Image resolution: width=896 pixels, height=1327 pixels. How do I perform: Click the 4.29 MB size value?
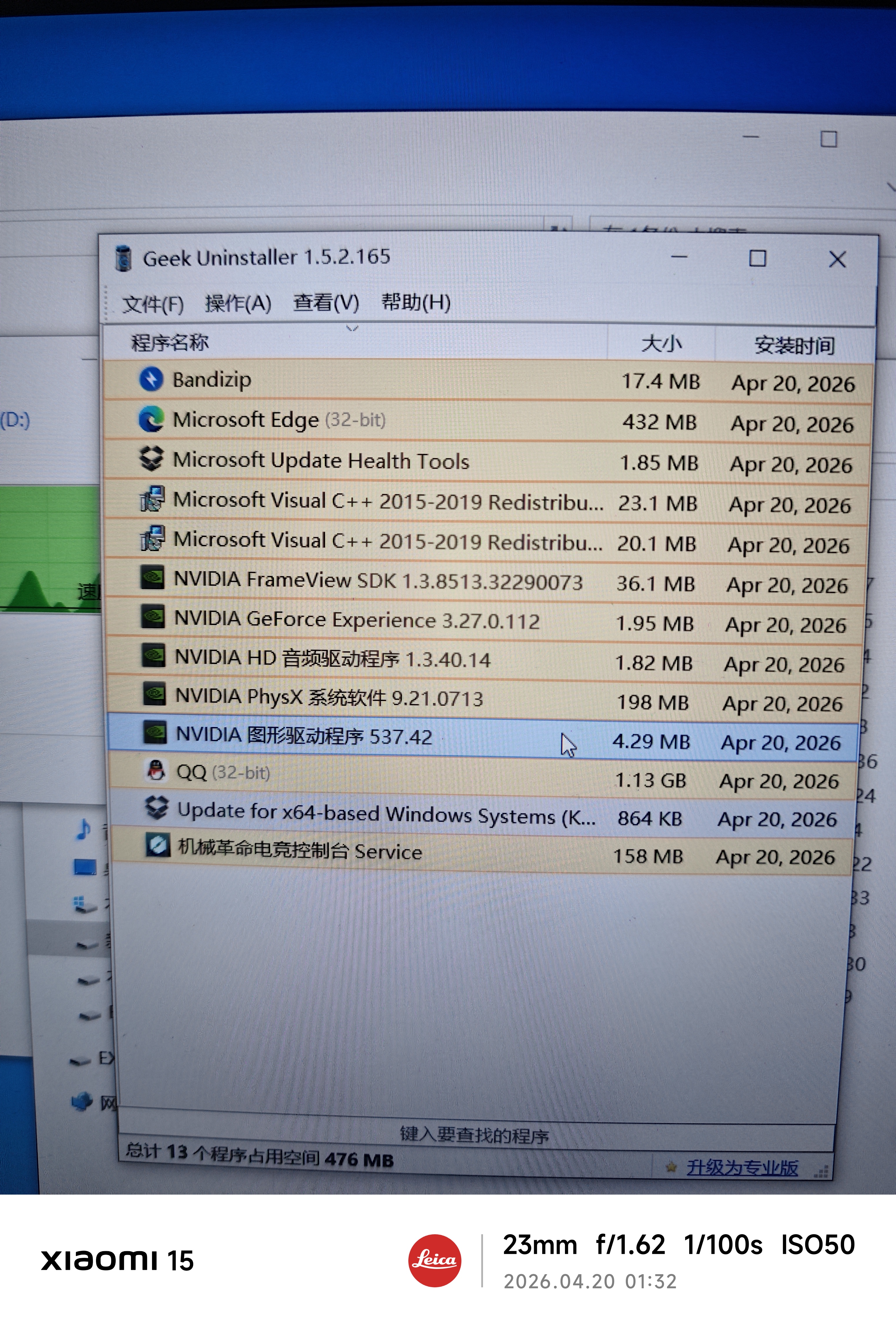[651, 741]
